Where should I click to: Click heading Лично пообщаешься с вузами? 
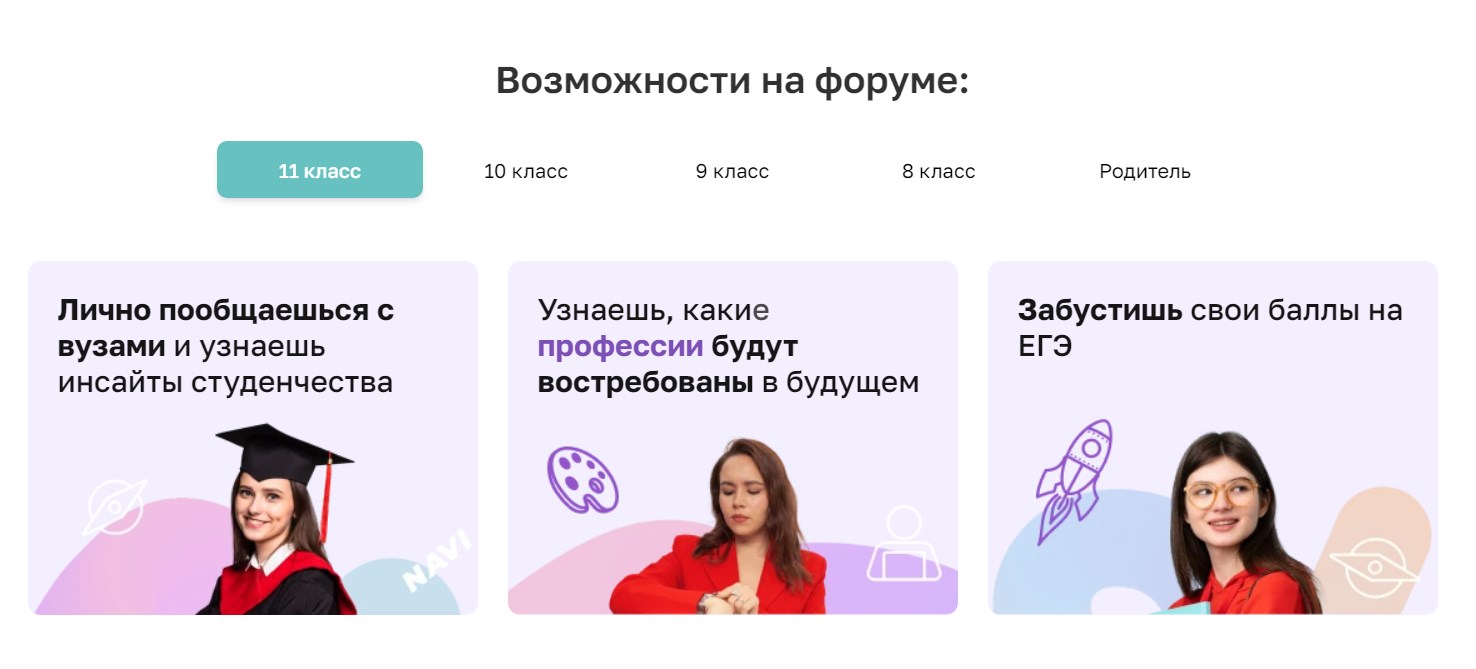(226, 328)
